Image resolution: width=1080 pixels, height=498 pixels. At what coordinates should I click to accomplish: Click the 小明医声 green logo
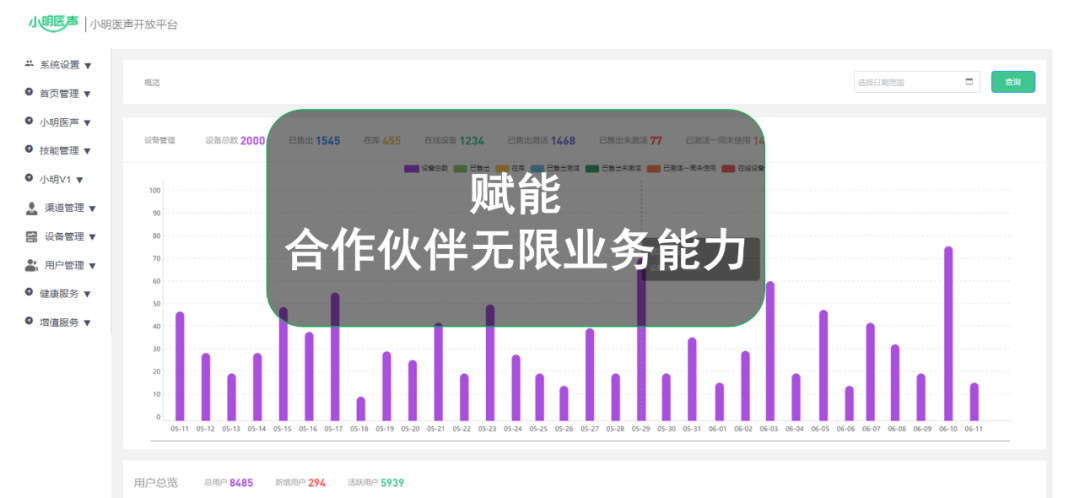point(54,23)
